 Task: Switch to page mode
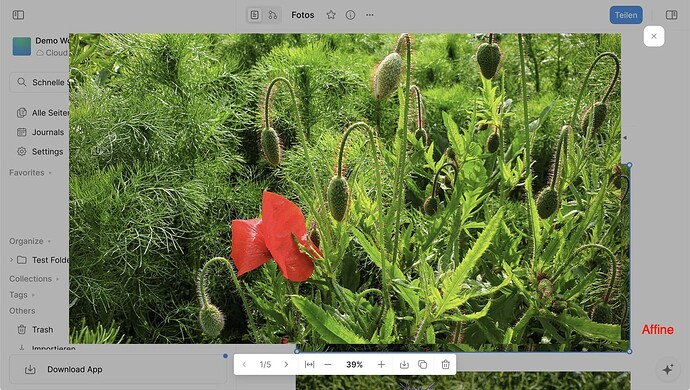[254, 15]
